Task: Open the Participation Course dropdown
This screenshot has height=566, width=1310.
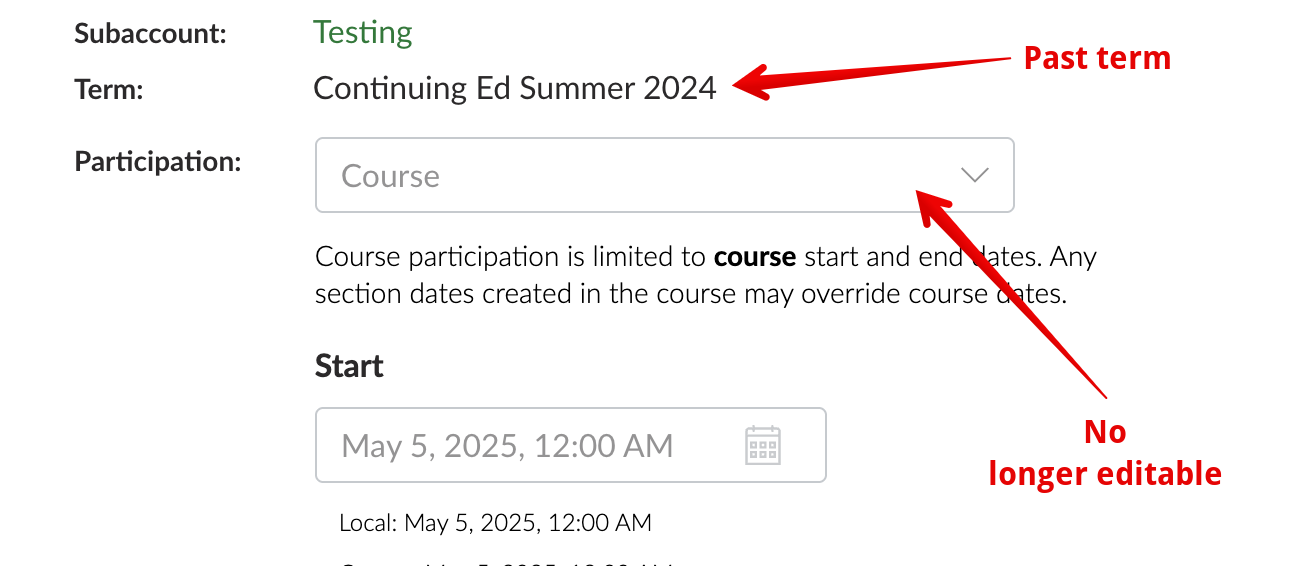Action: click(664, 175)
